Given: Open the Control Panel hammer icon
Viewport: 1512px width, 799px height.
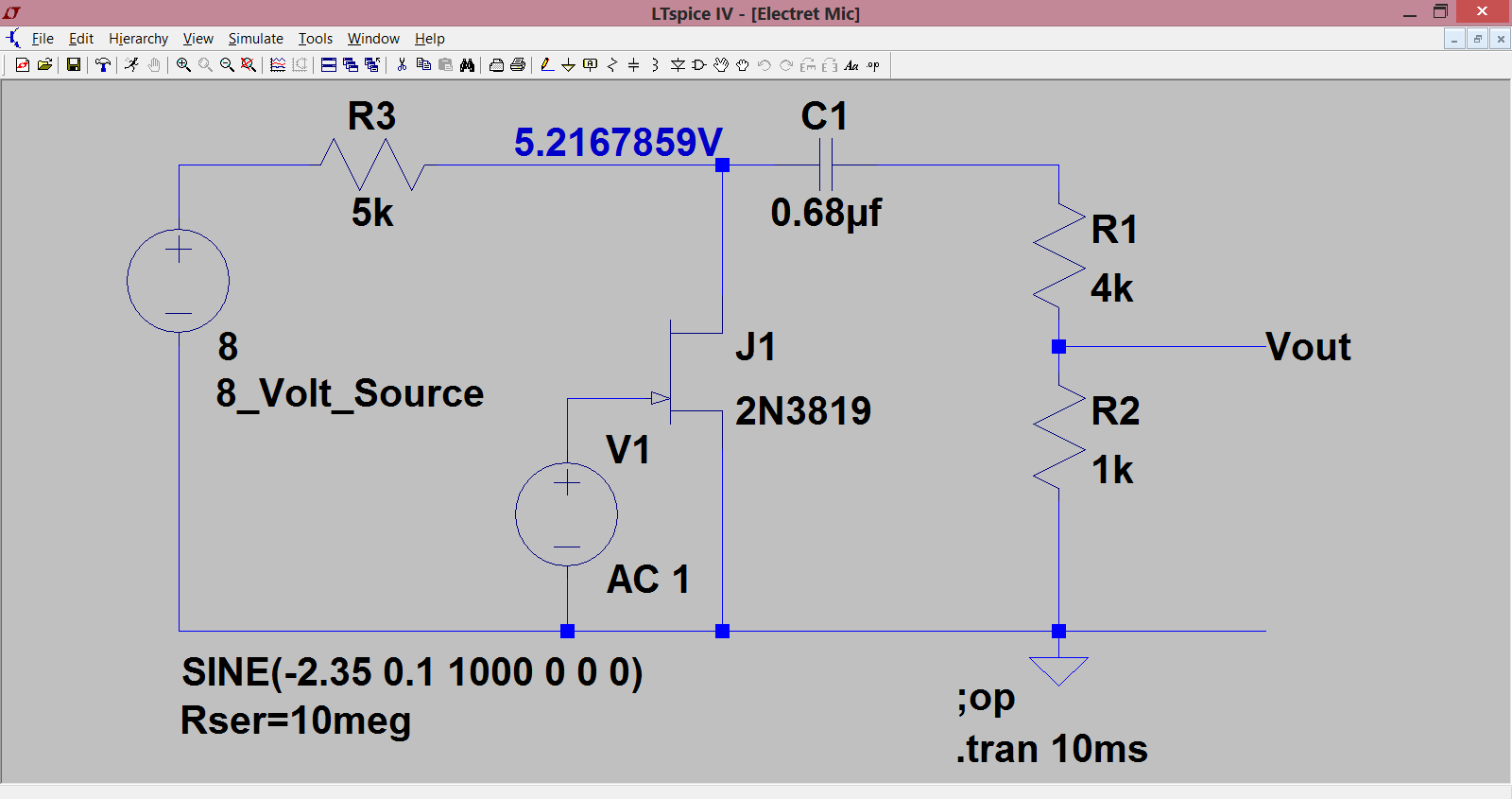Looking at the screenshot, I should click(102, 65).
